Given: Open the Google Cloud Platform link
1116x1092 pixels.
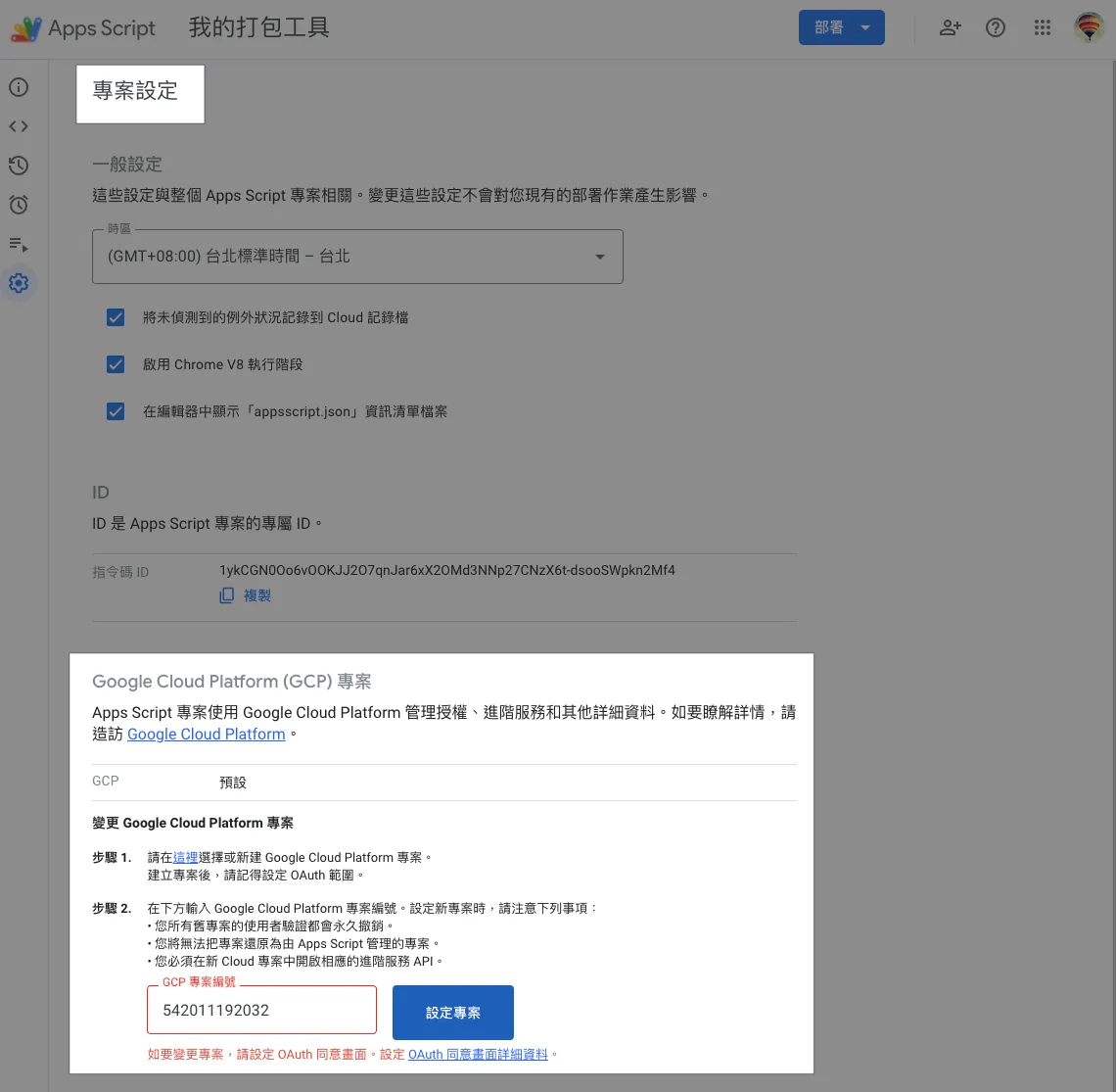Looking at the screenshot, I should click(207, 735).
